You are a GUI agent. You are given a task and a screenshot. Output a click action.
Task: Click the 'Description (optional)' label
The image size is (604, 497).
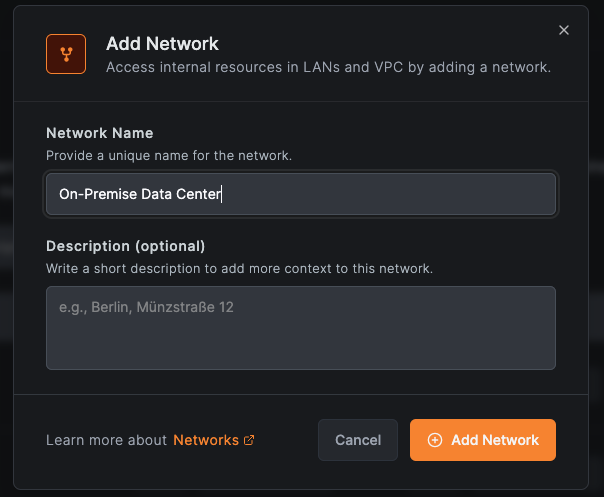pos(125,246)
